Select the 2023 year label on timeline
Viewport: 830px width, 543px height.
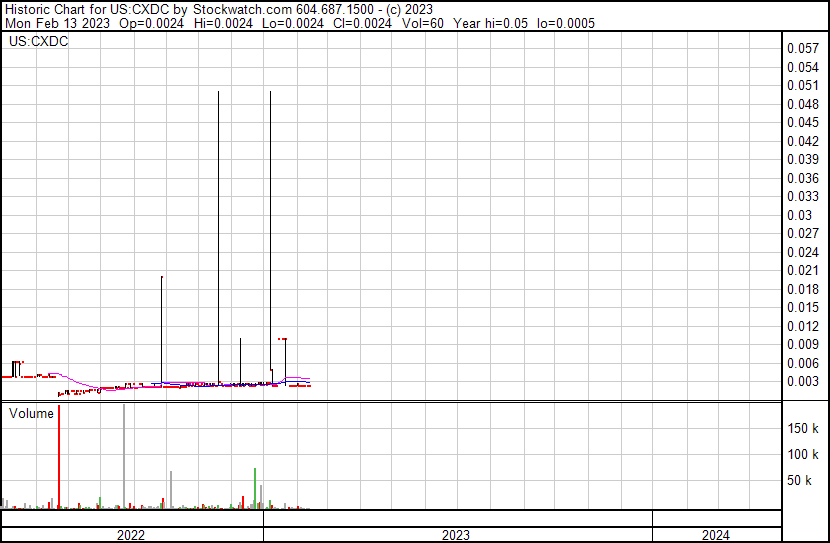tap(456, 535)
